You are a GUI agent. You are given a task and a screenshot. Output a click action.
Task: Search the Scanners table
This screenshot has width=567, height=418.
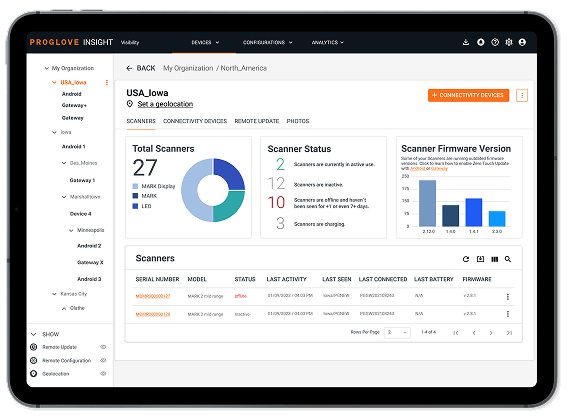(x=508, y=259)
